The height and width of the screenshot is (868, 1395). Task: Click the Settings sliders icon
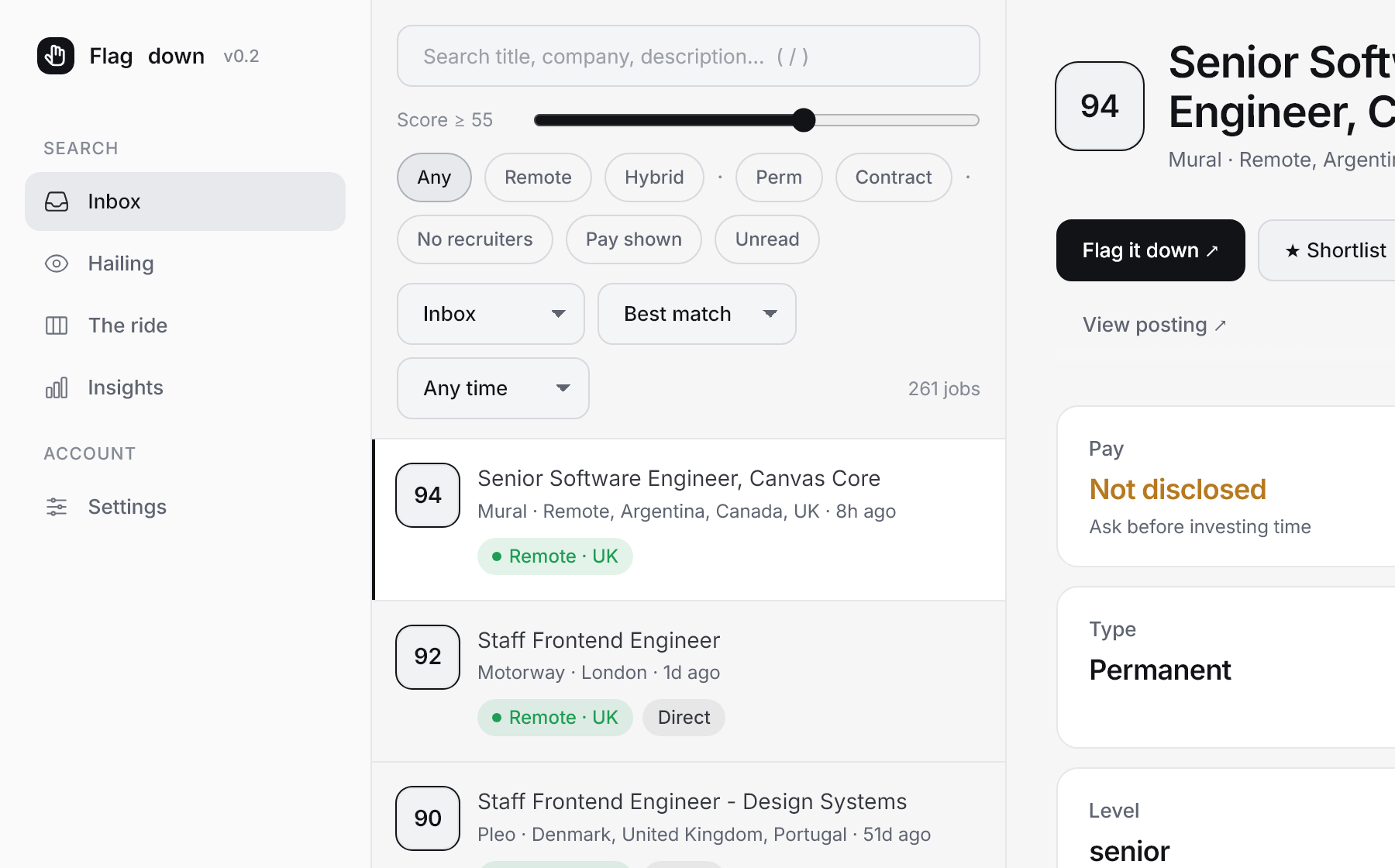[57, 507]
